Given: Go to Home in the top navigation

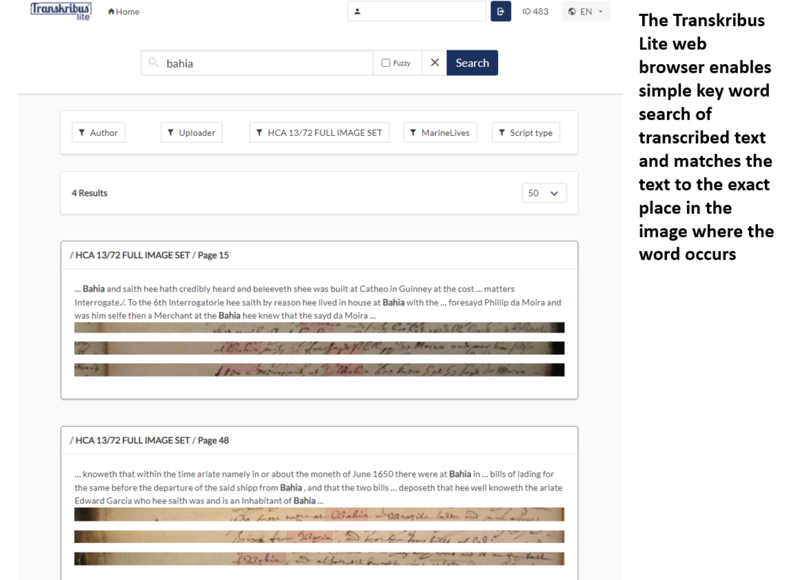Looking at the screenshot, I should coord(123,11).
